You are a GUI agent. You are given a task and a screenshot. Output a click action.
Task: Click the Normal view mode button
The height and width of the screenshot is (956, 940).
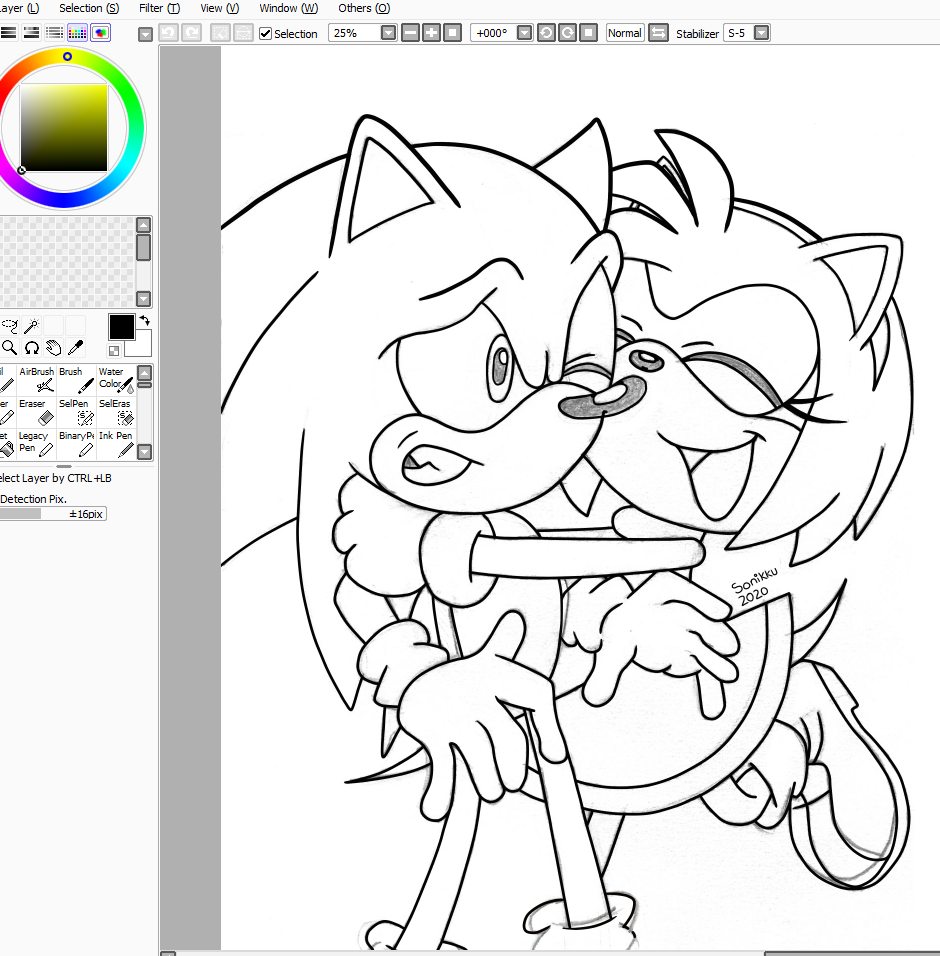click(625, 33)
